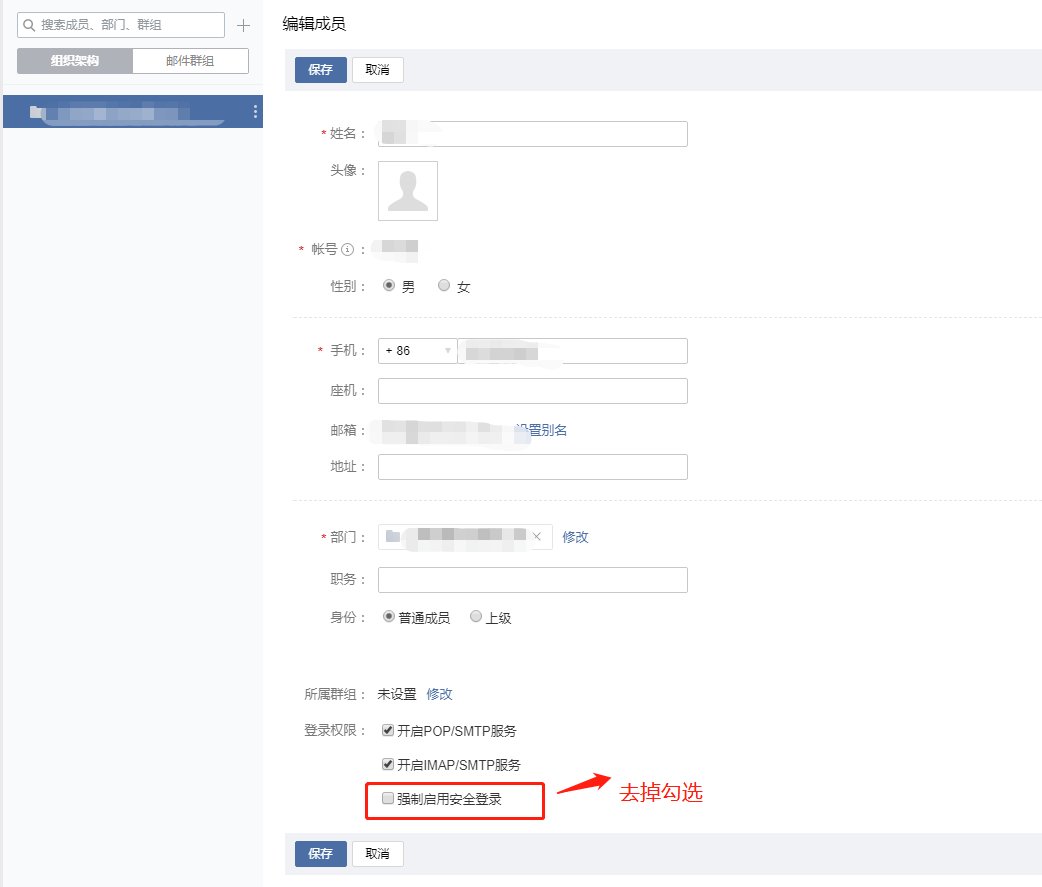Select the 女 gender radio button
The height and width of the screenshot is (887, 1042).
coord(443,285)
